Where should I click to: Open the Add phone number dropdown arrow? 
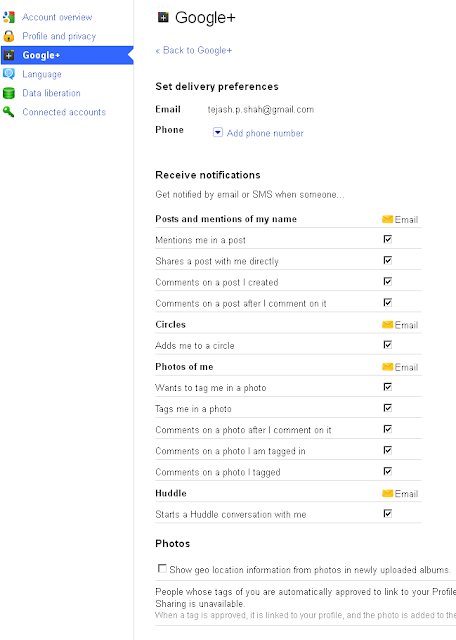tap(218, 132)
